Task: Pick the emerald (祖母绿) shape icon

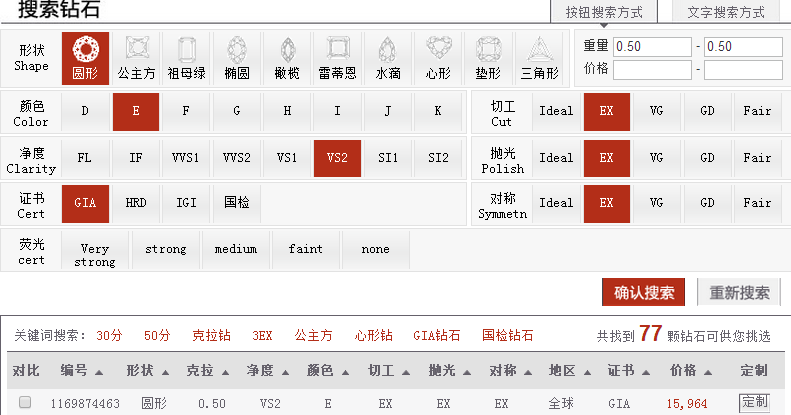Action: 186,57
